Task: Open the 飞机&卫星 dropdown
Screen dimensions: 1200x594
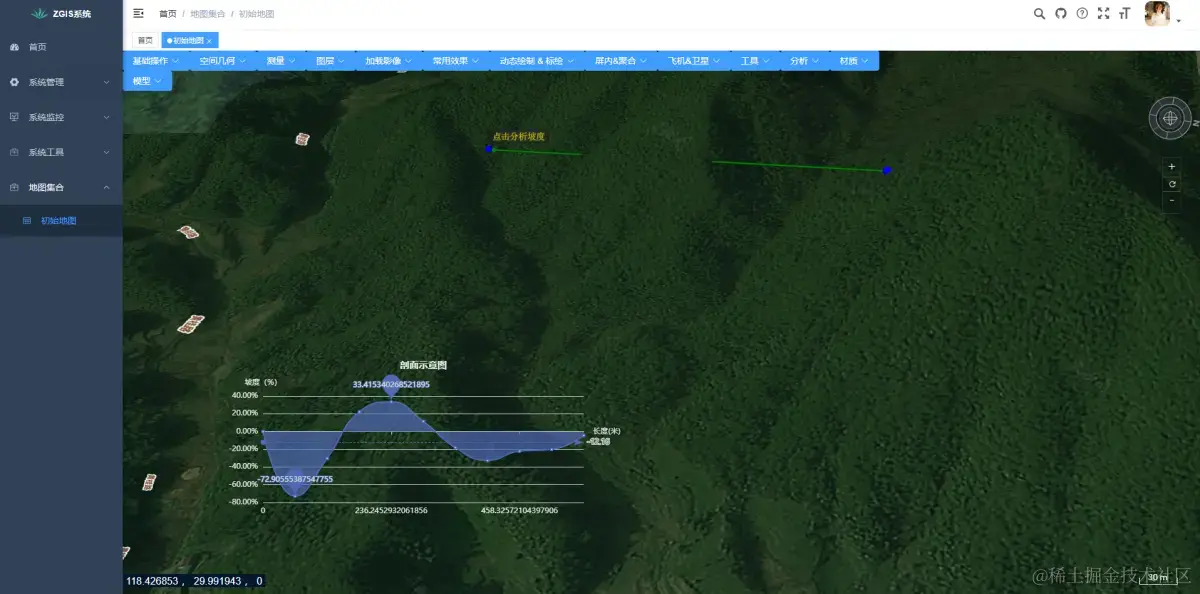Action: click(694, 61)
